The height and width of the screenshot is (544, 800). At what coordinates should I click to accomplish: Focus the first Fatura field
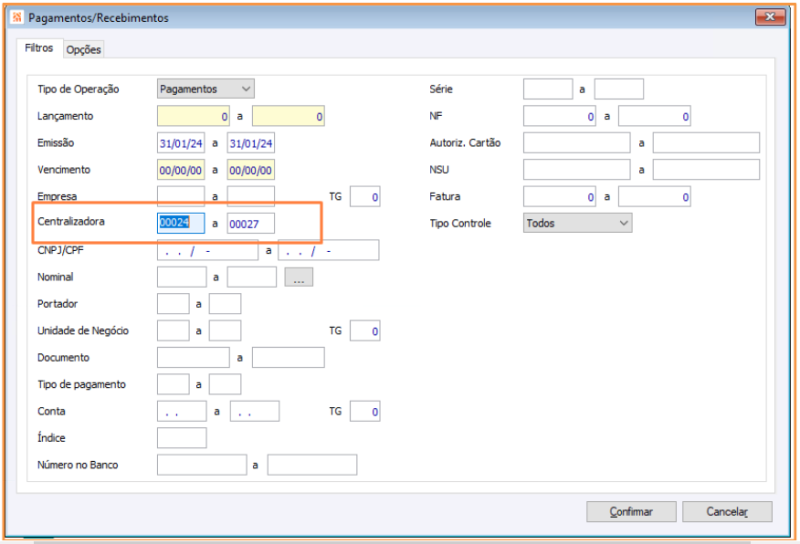[x=560, y=197]
